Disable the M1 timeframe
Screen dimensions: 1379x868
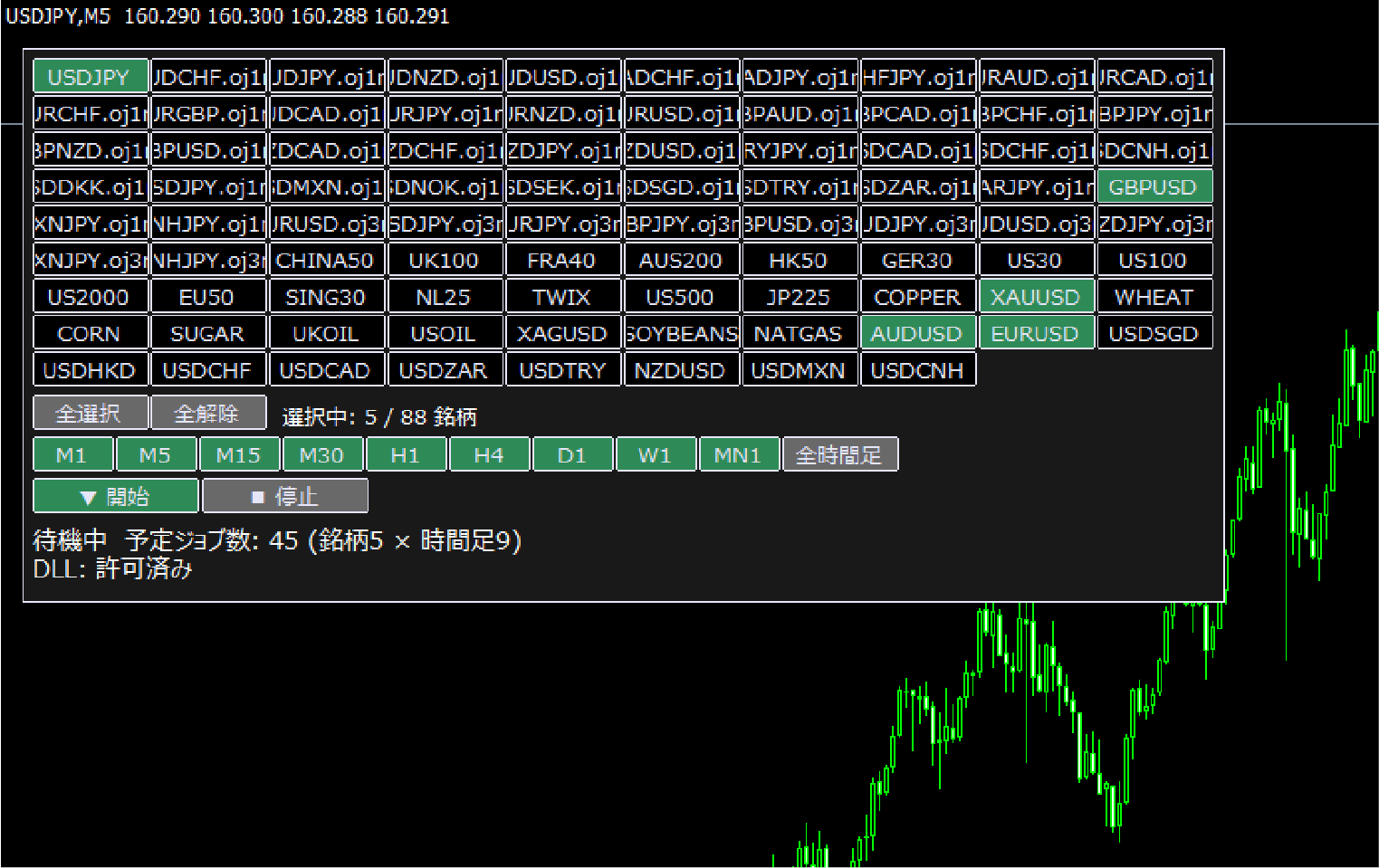pos(72,454)
